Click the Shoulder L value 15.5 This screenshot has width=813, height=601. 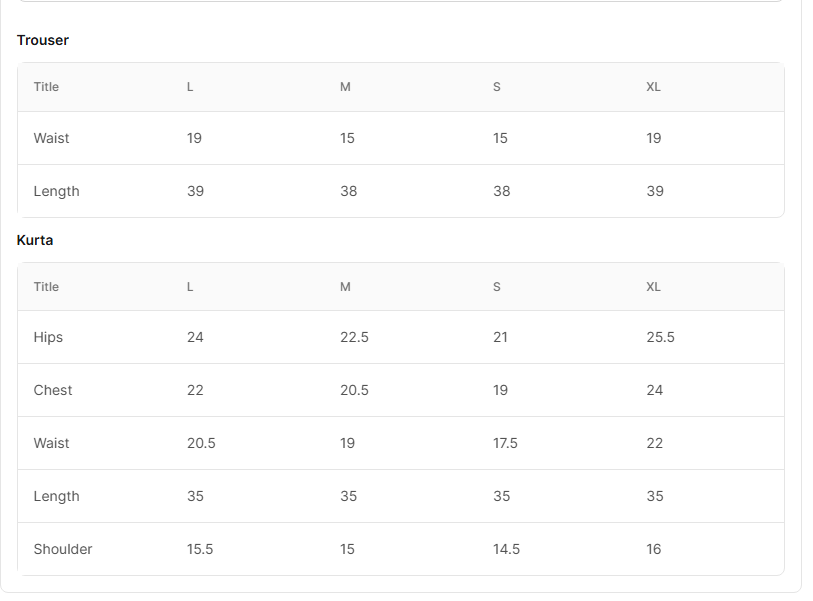[x=200, y=549]
